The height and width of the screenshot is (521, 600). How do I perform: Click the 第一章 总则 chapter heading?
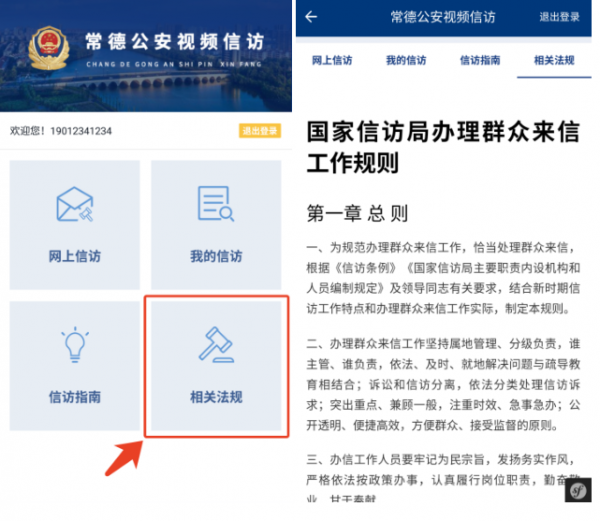[357, 213]
